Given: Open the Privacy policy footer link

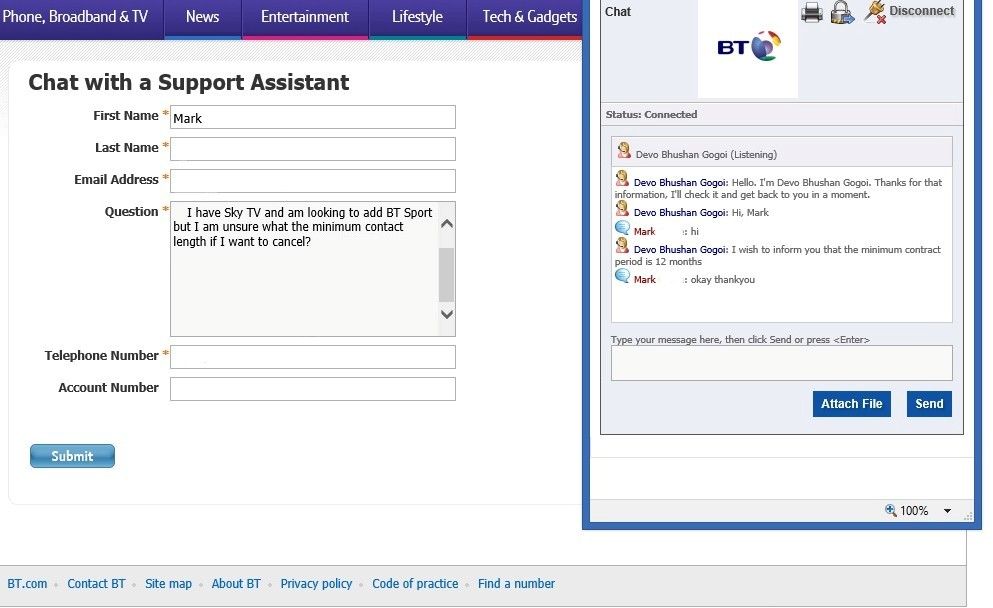Looking at the screenshot, I should 316,583.
